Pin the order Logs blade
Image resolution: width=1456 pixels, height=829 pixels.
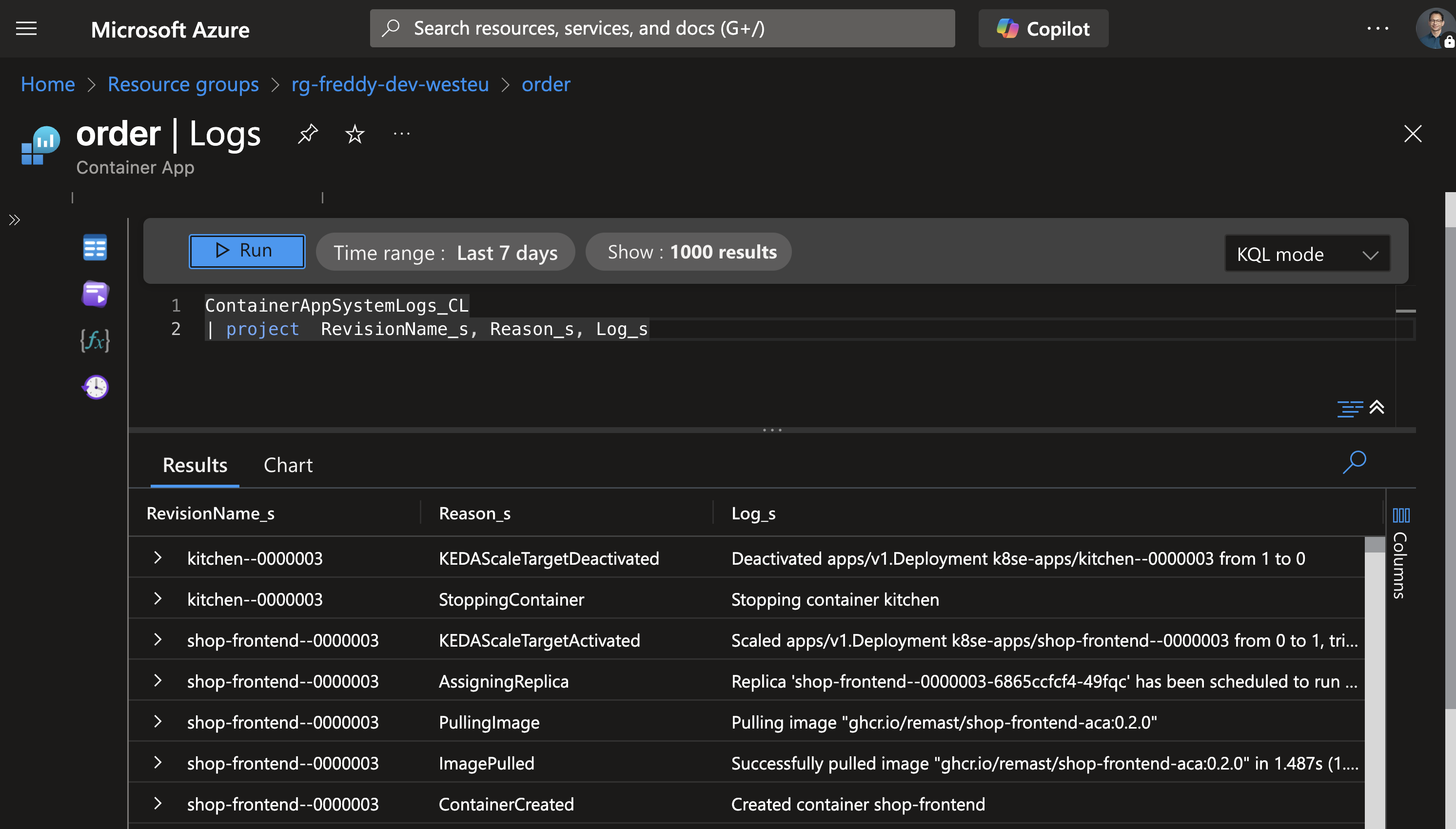pyautogui.click(x=308, y=135)
